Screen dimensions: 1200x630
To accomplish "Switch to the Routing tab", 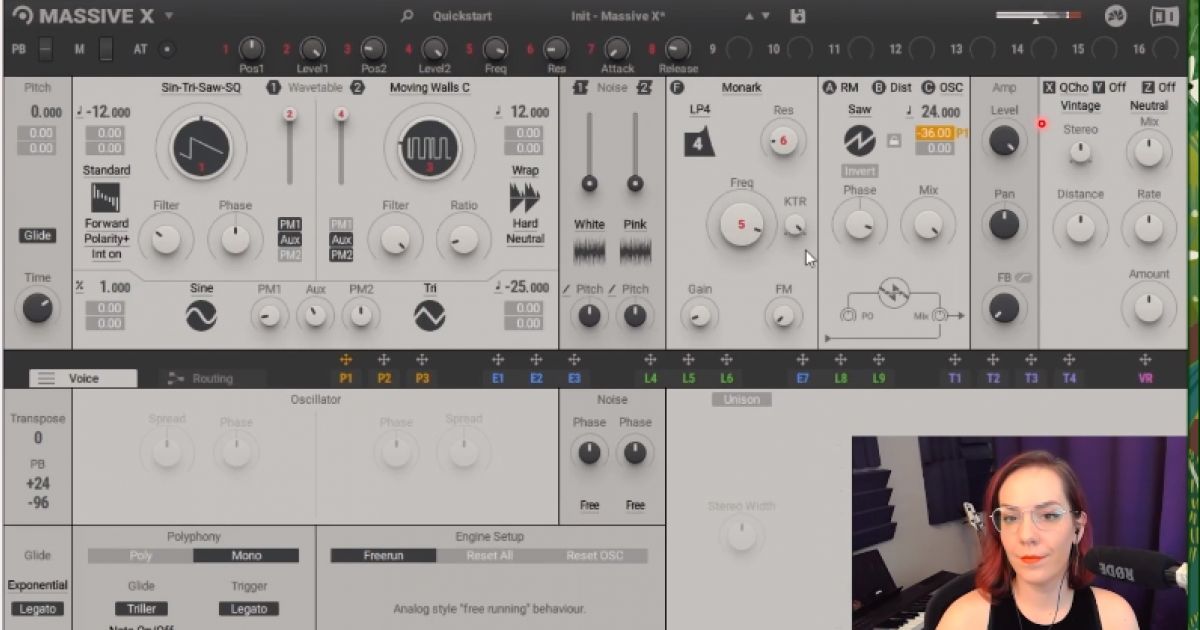I will click(x=211, y=378).
